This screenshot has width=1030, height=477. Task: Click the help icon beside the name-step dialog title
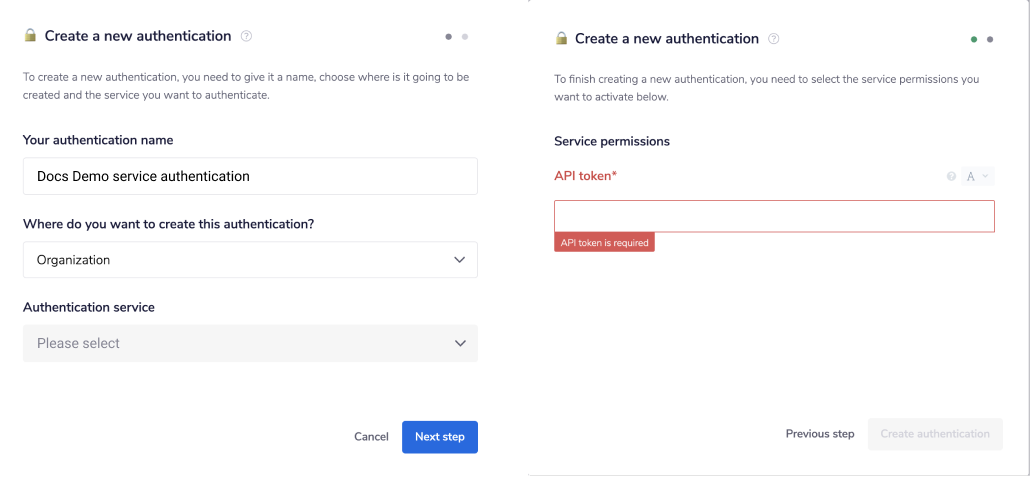[x=247, y=36]
